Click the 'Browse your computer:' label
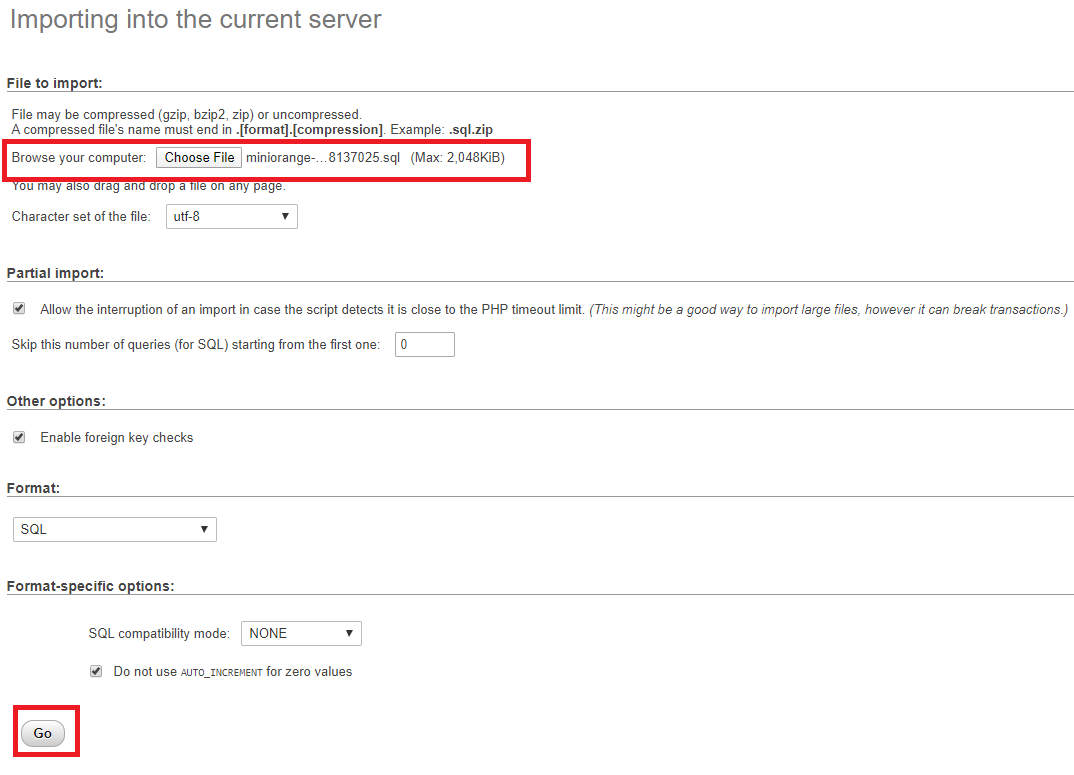Image resolution: width=1074 pixels, height=775 pixels. (x=79, y=158)
